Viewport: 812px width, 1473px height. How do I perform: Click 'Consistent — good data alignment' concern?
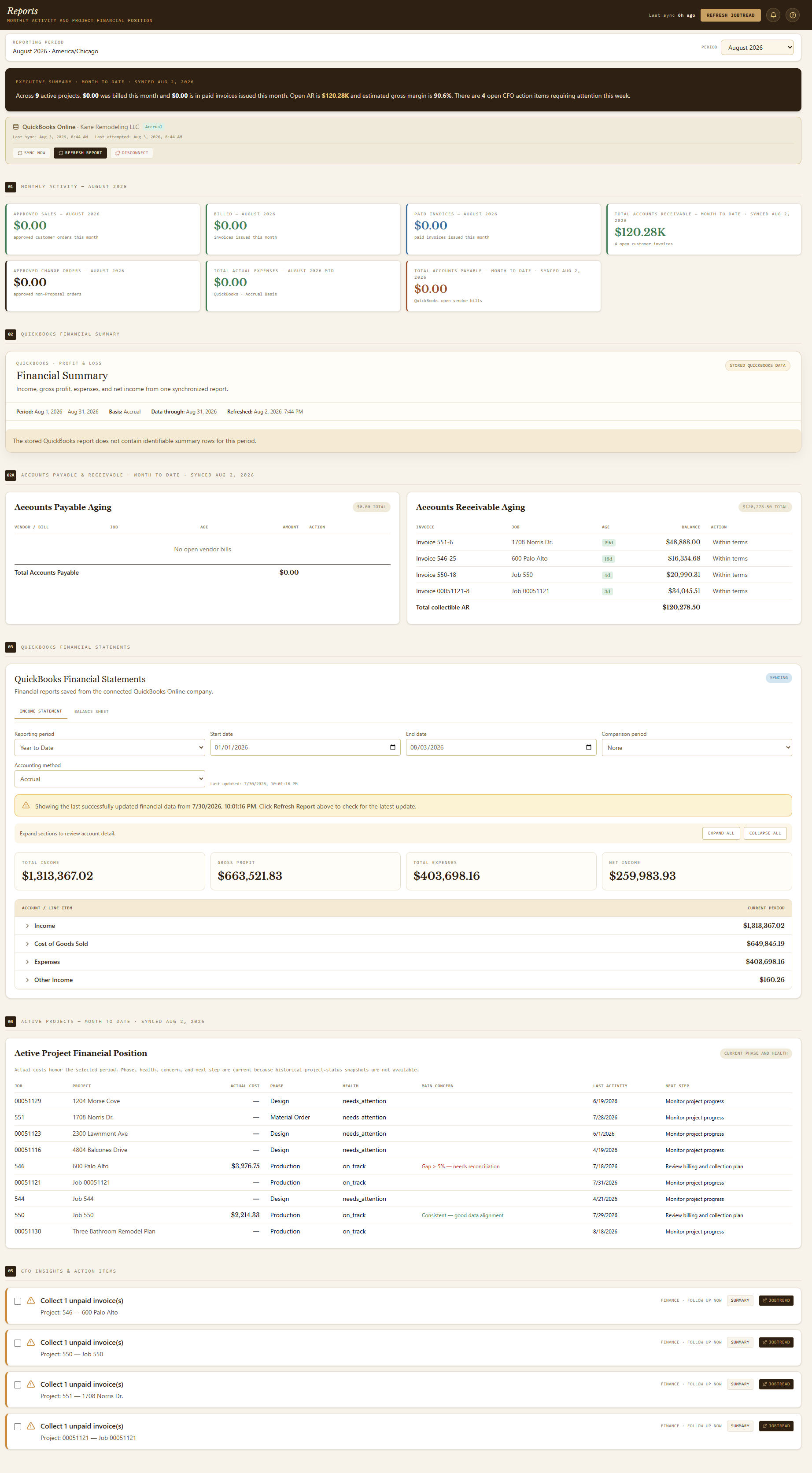pyautogui.click(x=463, y=1215)
